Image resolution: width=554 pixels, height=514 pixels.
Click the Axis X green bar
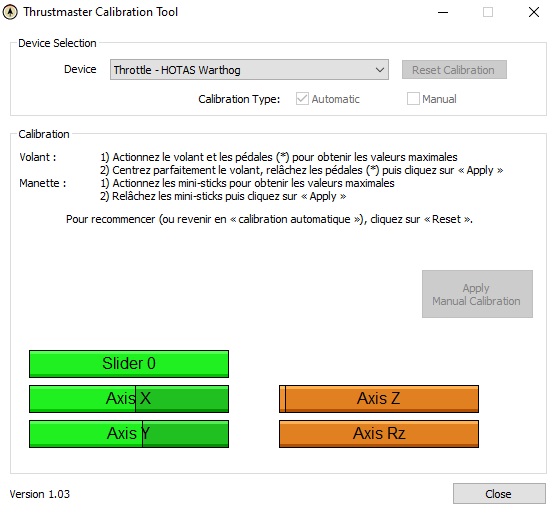[129, 398]
